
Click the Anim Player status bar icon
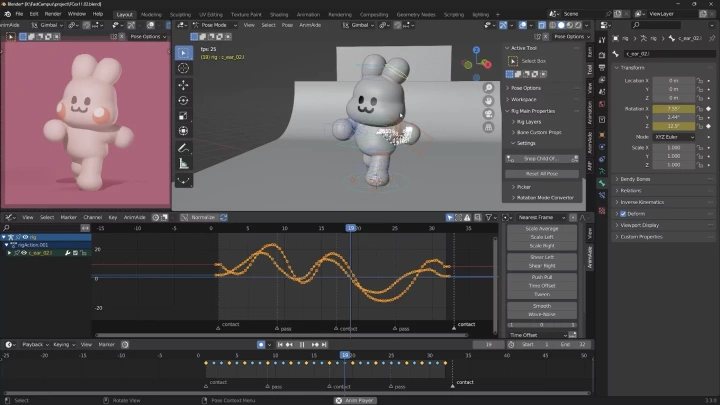(x=339, y=400)
